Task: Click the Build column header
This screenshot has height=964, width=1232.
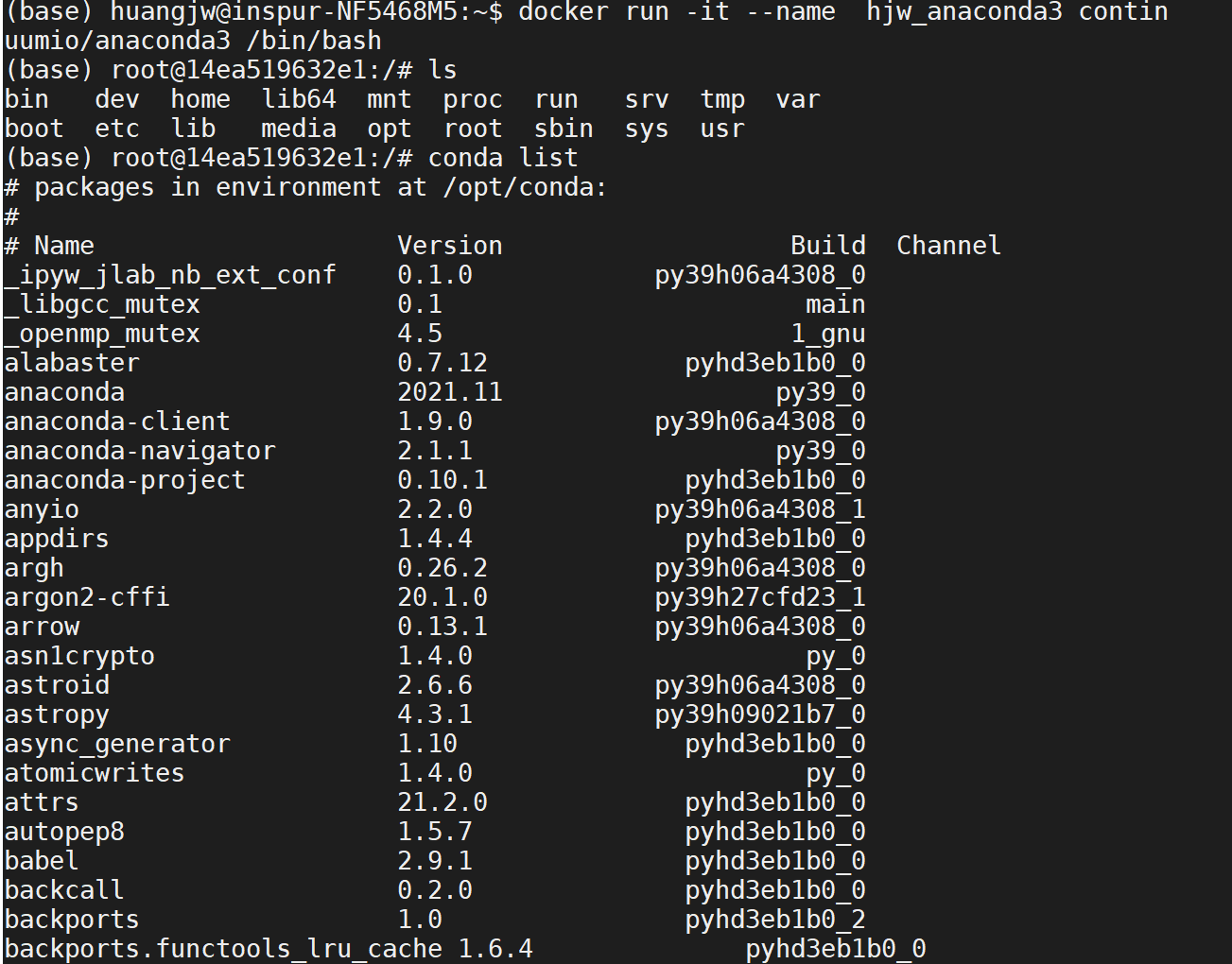Action: (827, 246)
